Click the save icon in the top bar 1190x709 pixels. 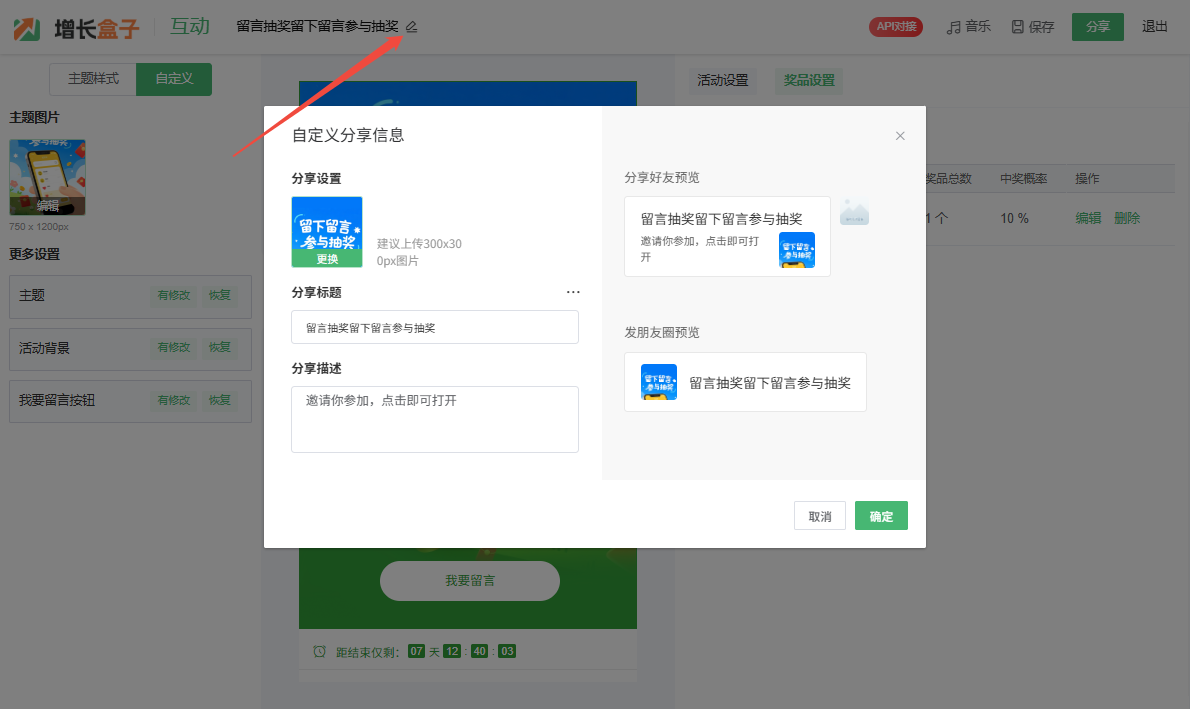tap(1018, 27)
